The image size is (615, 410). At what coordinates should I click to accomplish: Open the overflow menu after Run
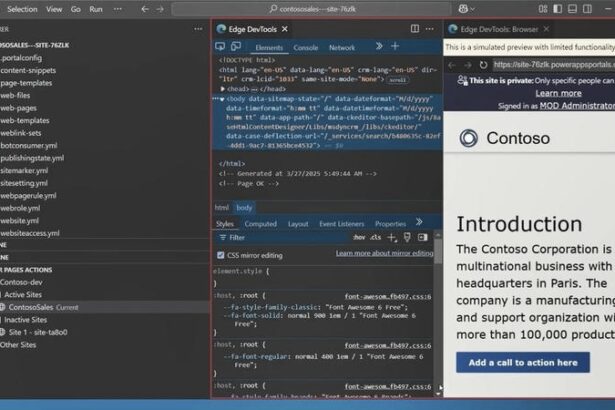(x=118, y=9)
